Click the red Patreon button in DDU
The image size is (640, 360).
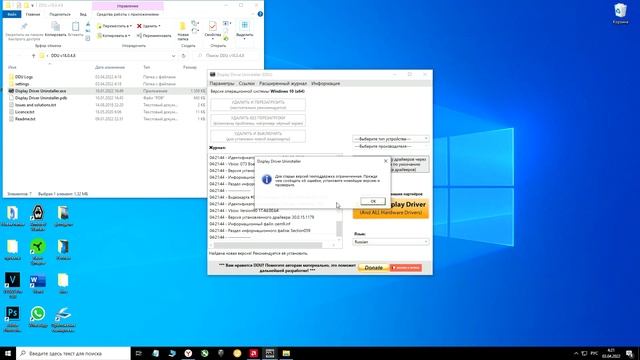pos(406,268)
